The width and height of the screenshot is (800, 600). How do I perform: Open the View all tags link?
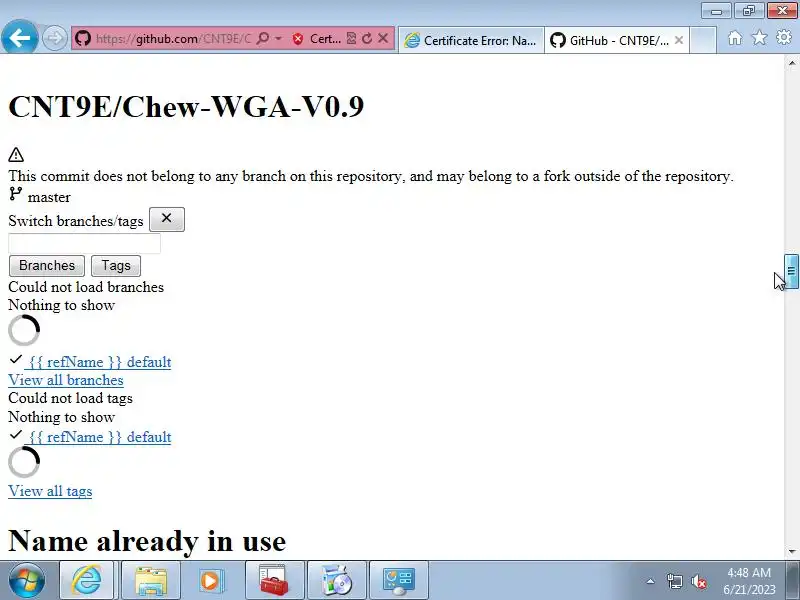pos(50,491)
